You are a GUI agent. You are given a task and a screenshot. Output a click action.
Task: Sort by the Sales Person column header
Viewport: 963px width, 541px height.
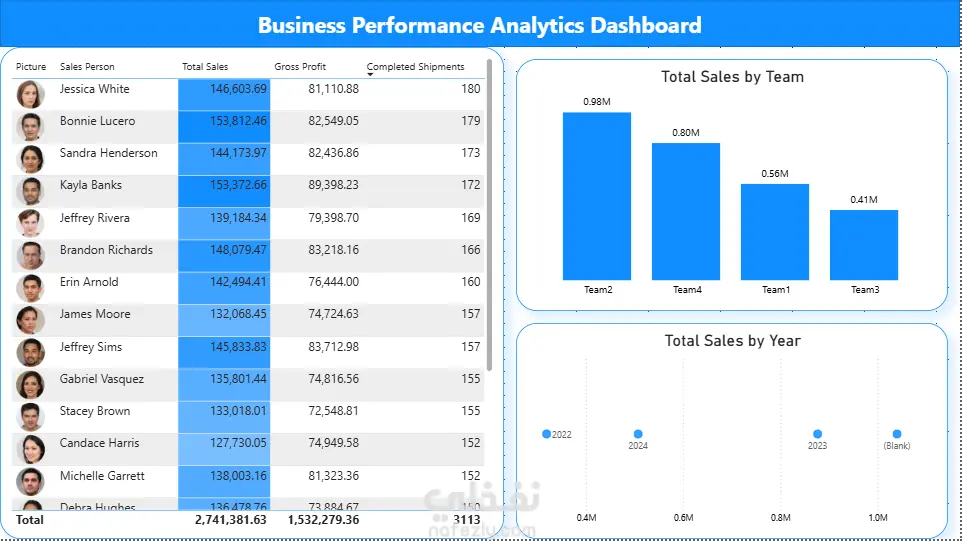click(x=87, y=66)
